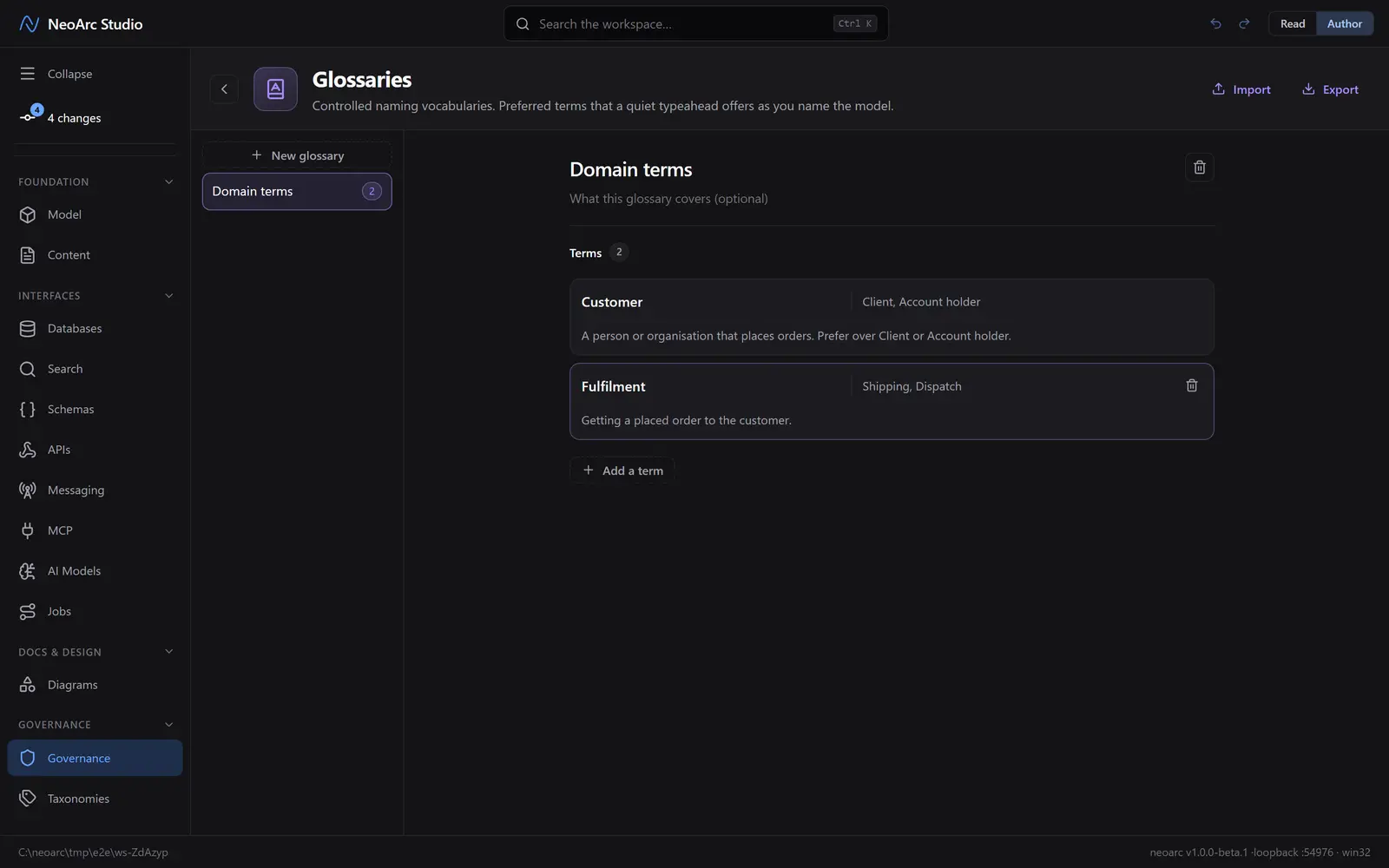Image resolution: width=1389 pixels, height=868 pixels.
Task: Click the NeoArc Studio logo icon
Action: [29, 23]
